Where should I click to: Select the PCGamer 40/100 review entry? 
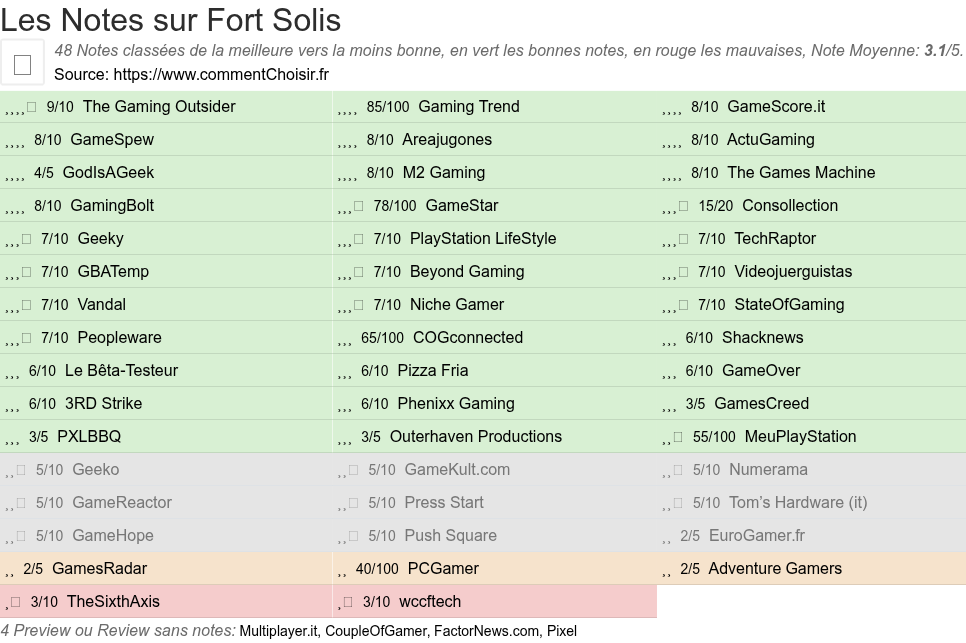pos(443,569)
